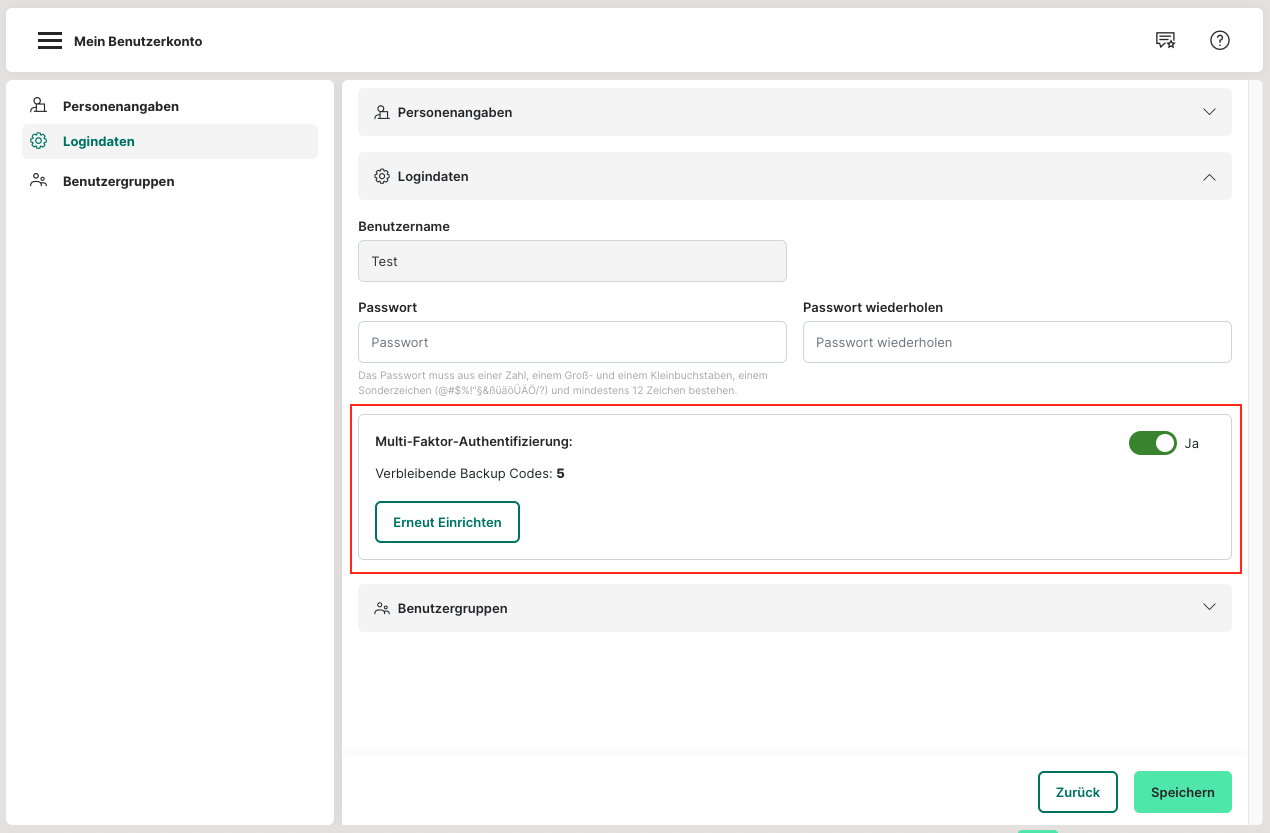Go to Personenangaben in the sidebar

pyautogui.click(x=120, y=106)
